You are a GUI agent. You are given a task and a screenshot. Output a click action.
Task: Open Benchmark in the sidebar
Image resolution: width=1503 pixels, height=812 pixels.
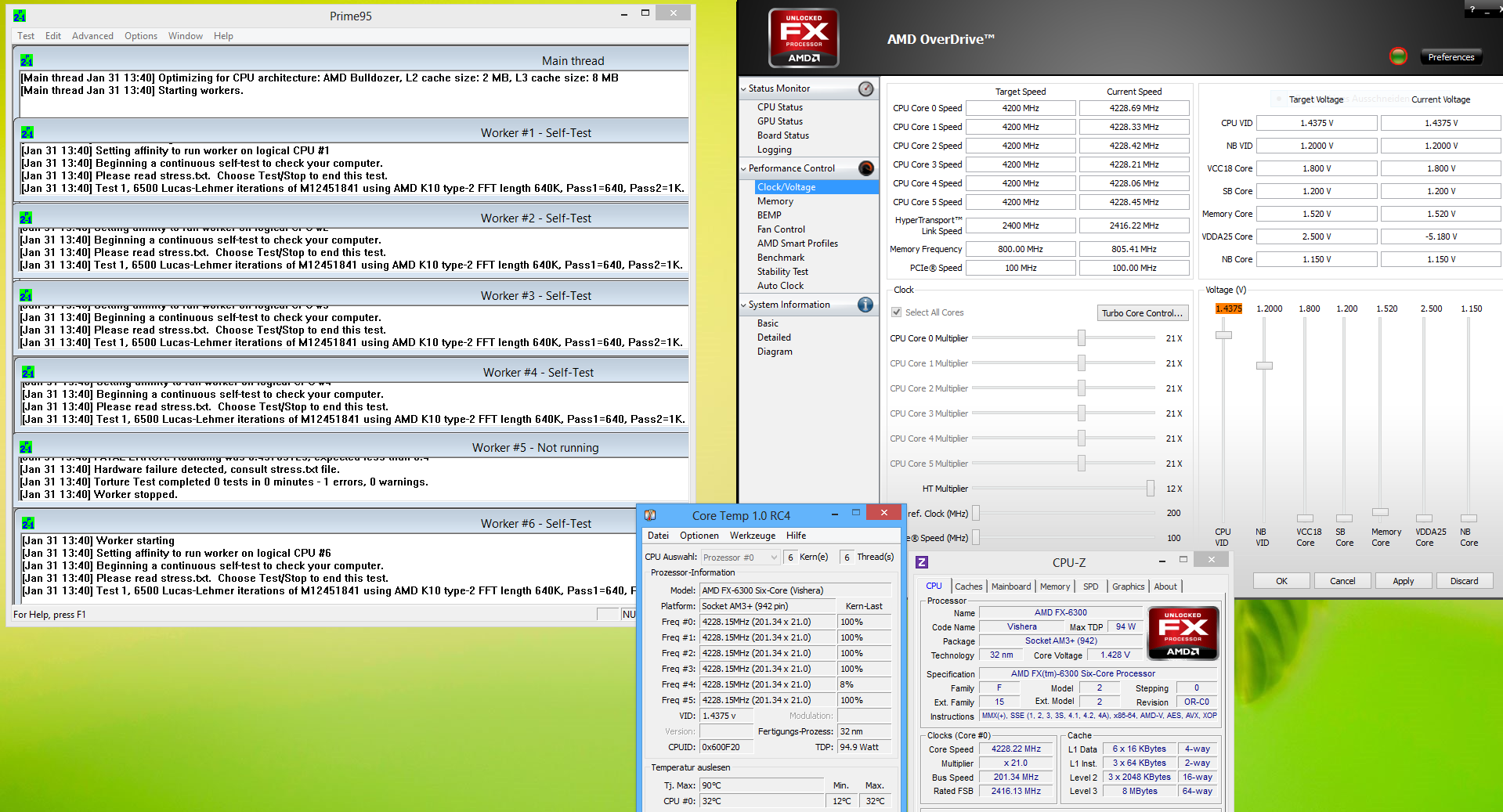click(781, 258)
